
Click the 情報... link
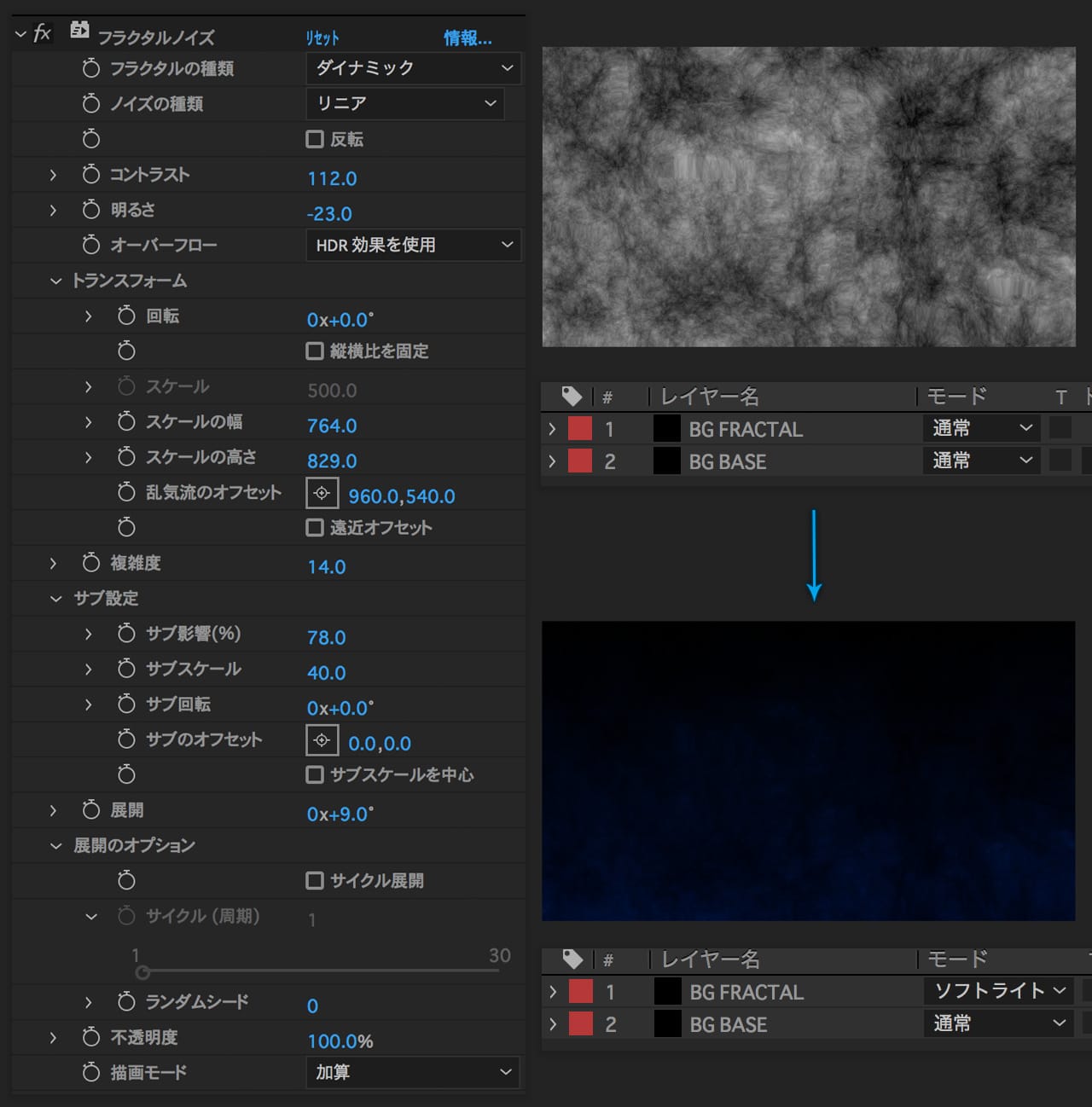click(468, 38)
